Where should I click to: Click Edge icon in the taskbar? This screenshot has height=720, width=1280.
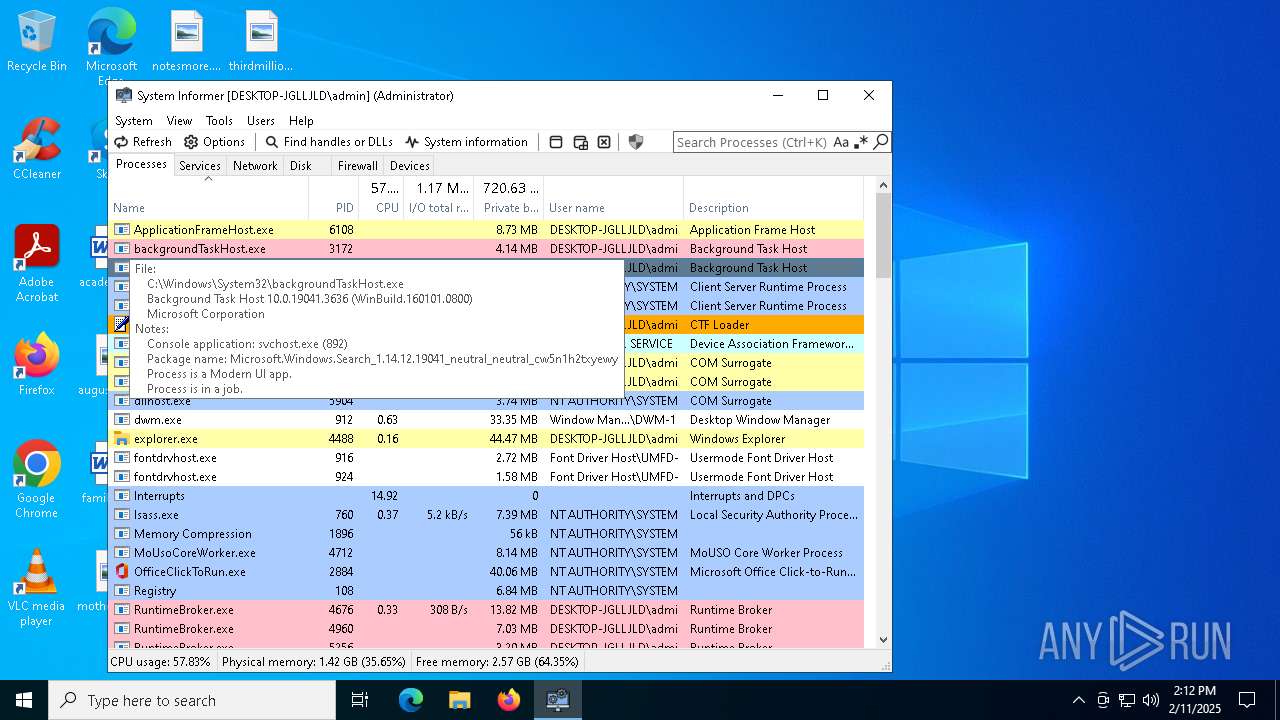(x=411, y=700)
